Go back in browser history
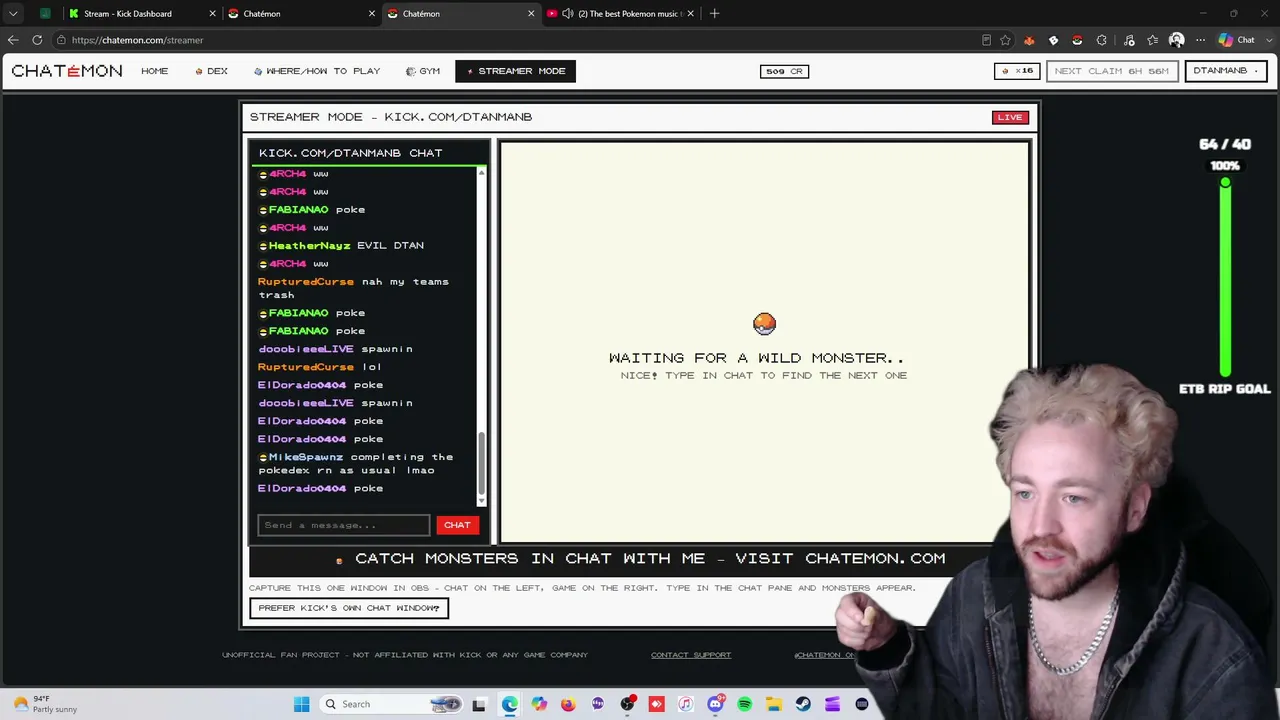 click(x=13, y=40)
